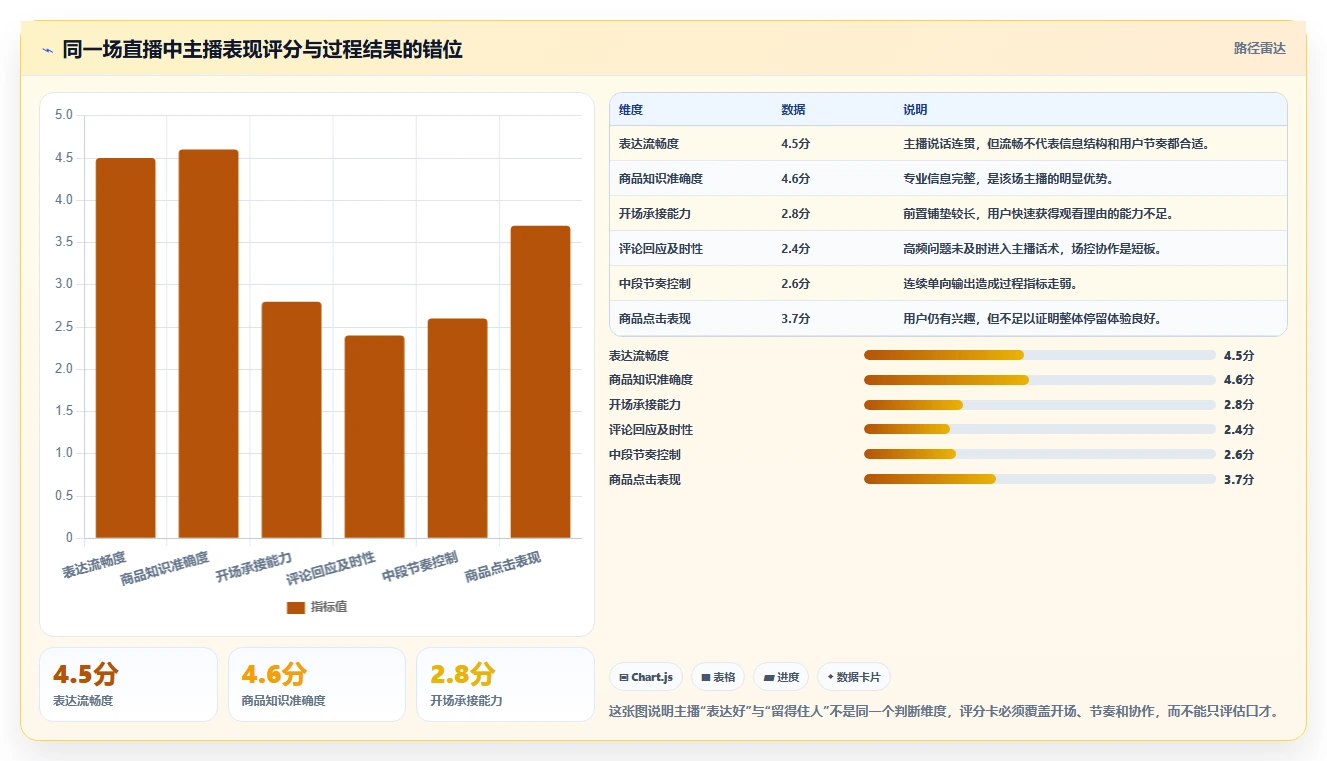Click the 评论回应及时性 progress bar

[1040, 430]
